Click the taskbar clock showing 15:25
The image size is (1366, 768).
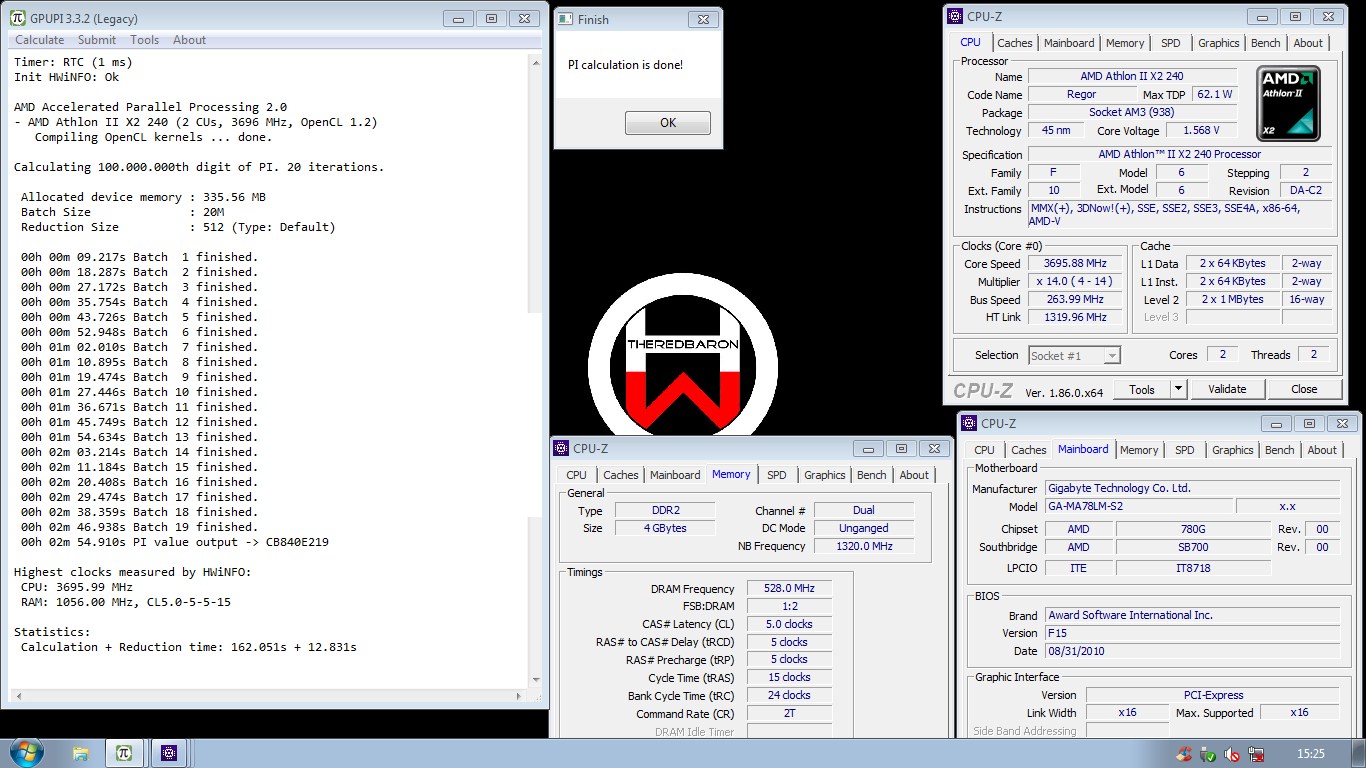tap(1310, 754)
